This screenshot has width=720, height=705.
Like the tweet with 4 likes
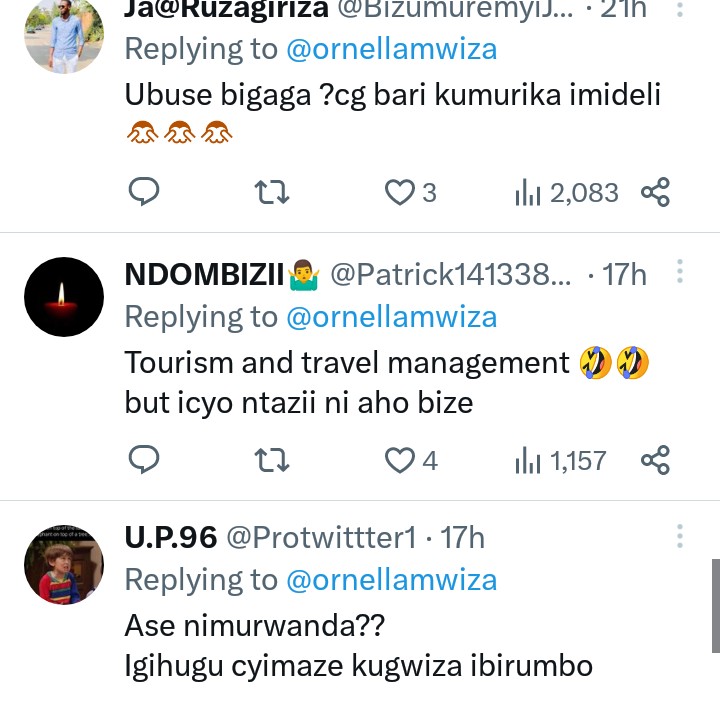click(x=400, y=460)
